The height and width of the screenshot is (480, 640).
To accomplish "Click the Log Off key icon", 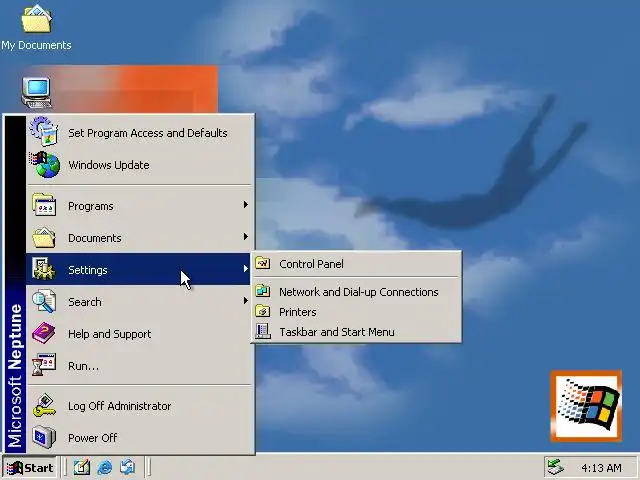I will pyautogui.click(x=44, y=405).
